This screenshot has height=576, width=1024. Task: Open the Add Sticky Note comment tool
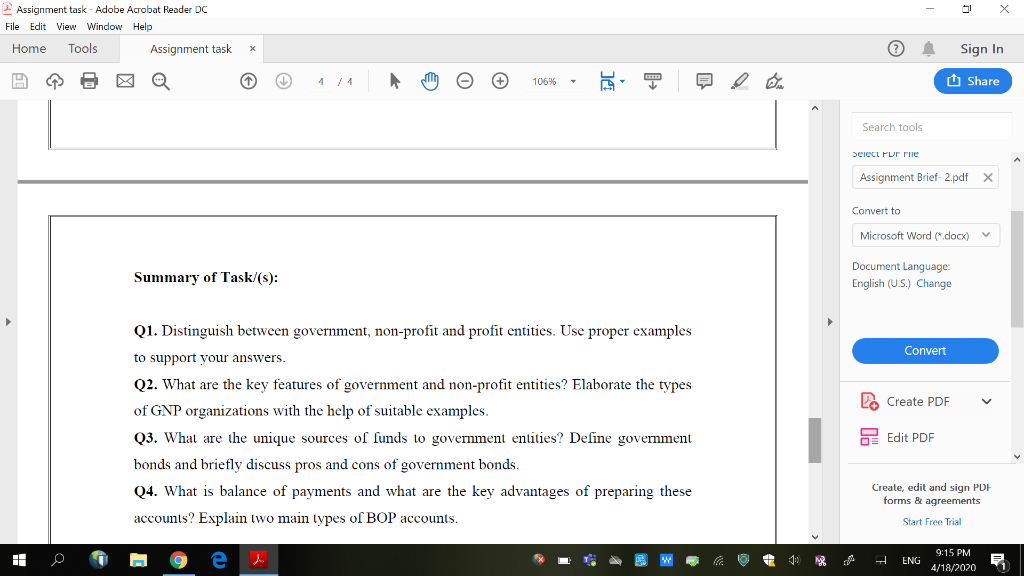click(704, 81)
